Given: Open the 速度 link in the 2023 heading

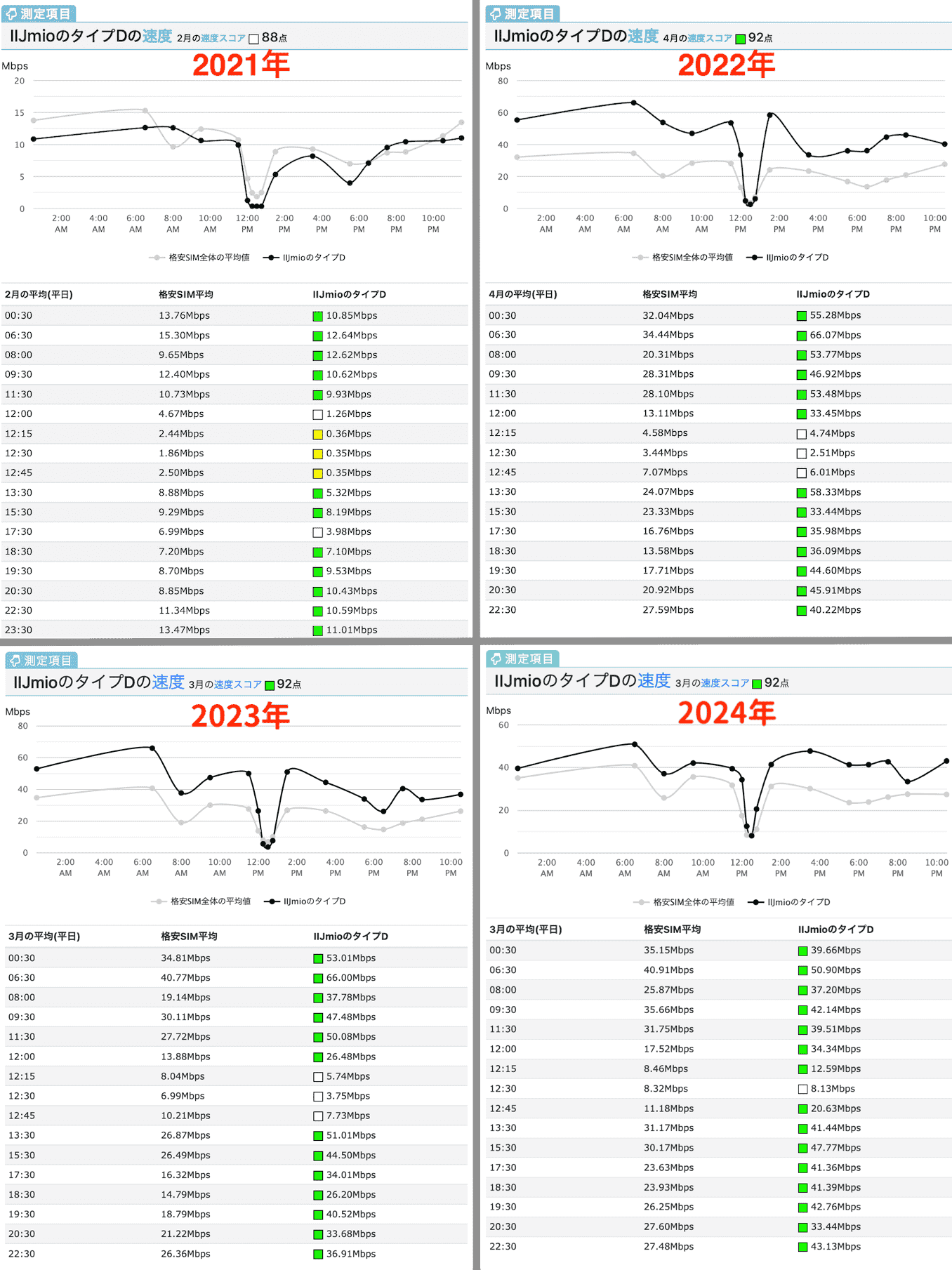Looking at the screenshot, I should point(168,682).
